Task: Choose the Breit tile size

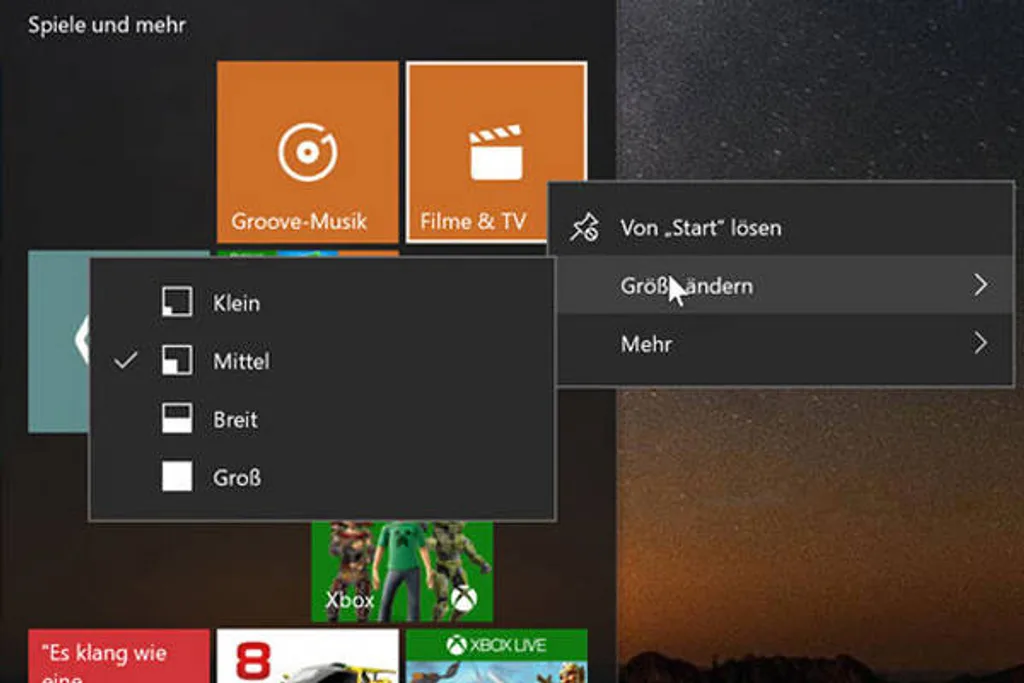Action: click(322, 419)
